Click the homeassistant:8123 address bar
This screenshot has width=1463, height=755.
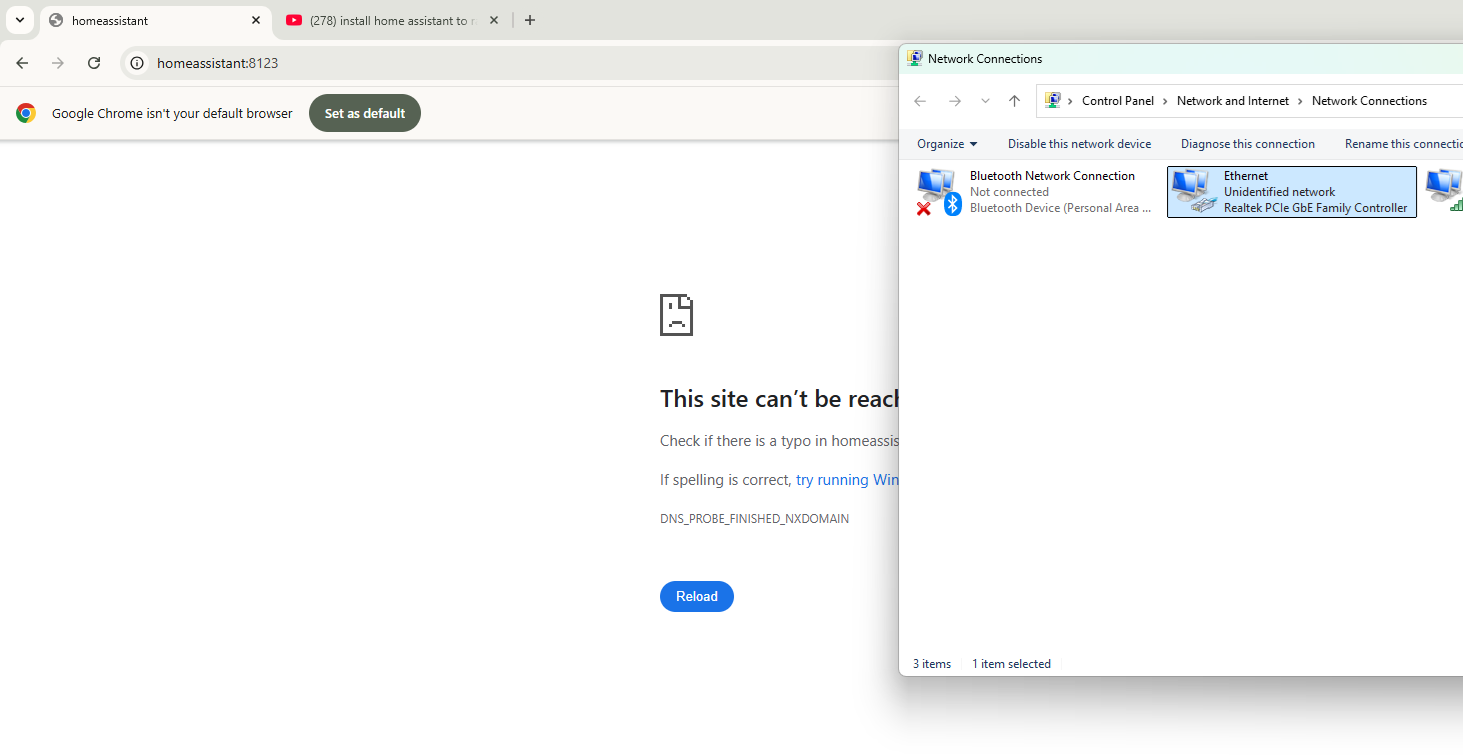(500, 63)
